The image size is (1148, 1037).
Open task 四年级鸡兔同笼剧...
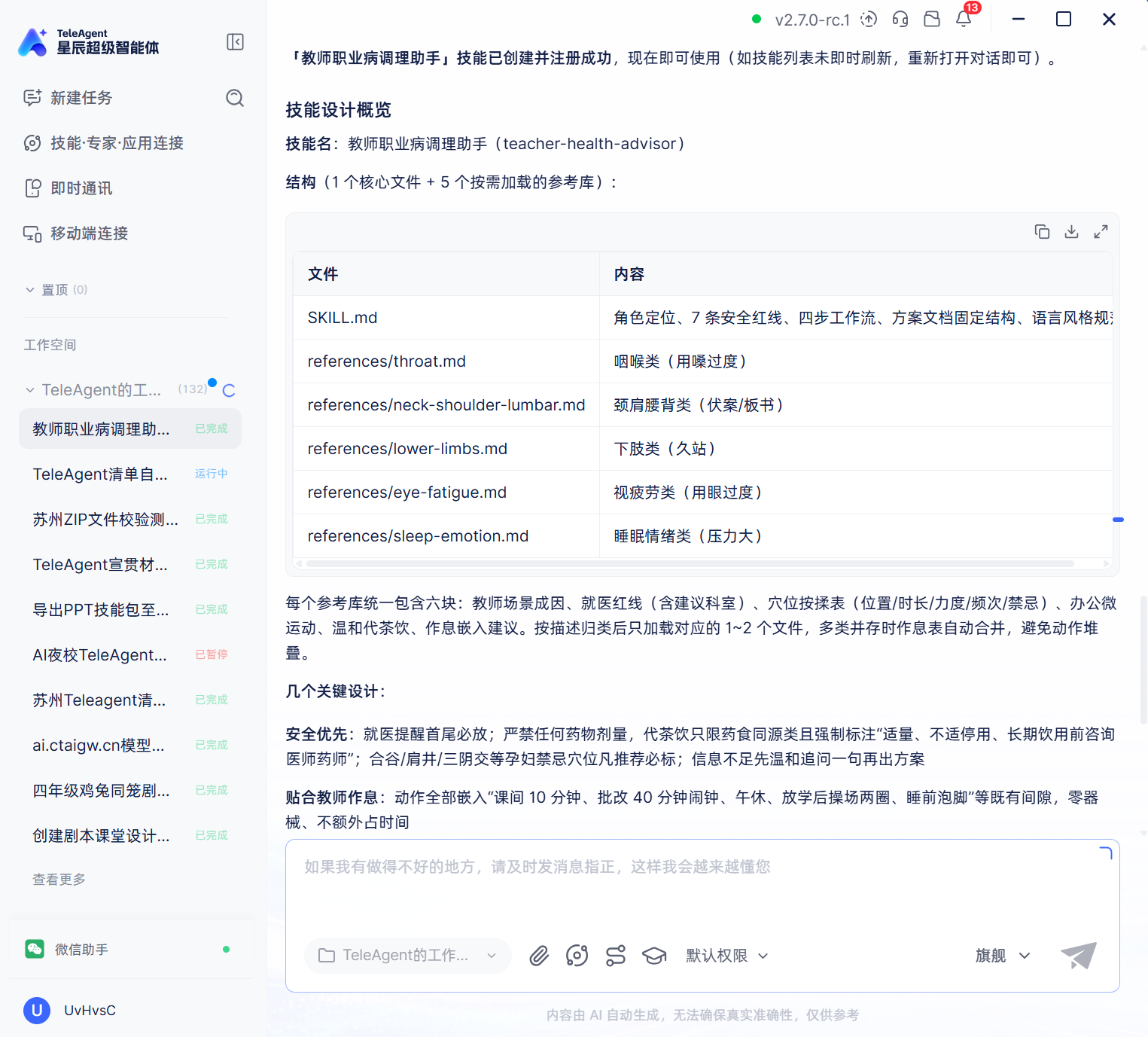(x=130, y=790)
